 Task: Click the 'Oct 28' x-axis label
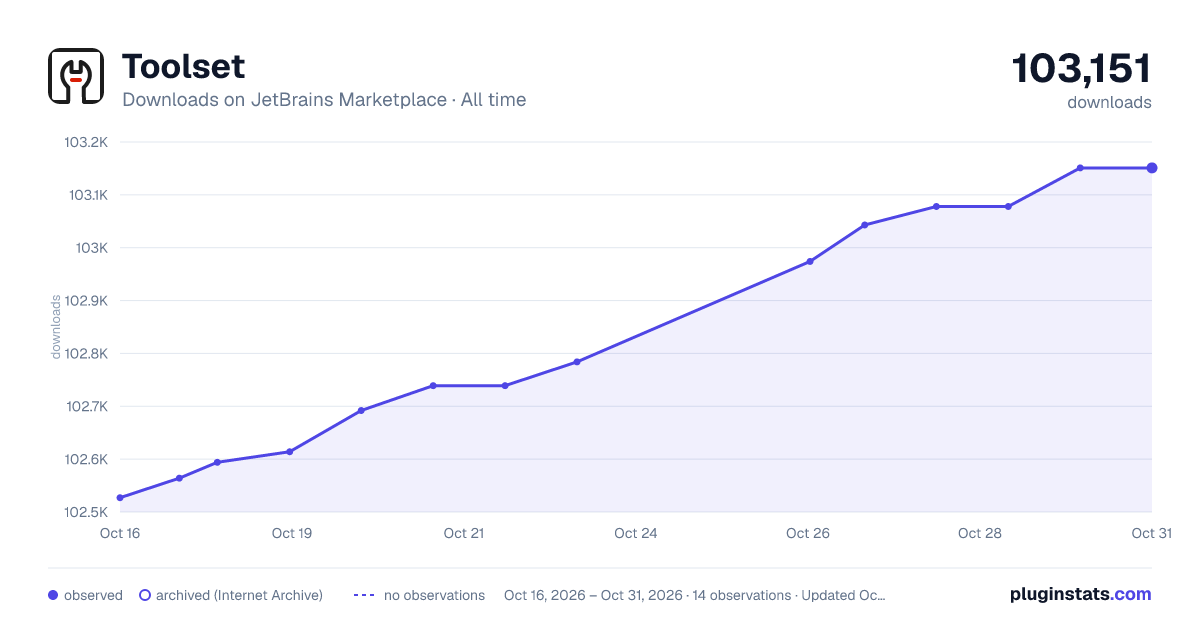980,533
